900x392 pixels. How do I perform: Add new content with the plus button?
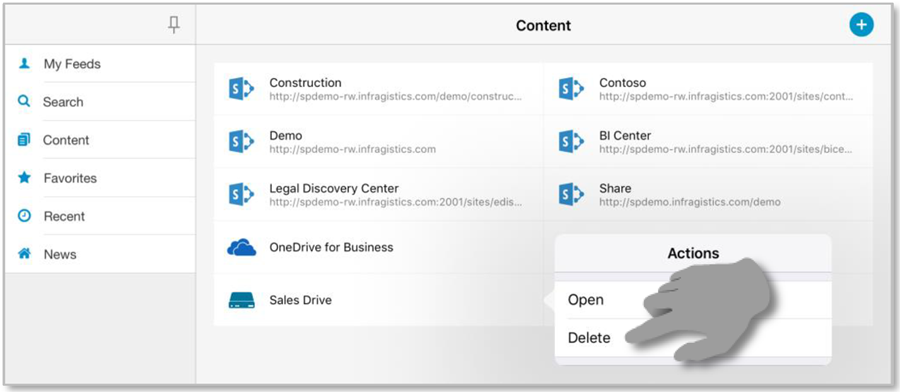click(x=861, y=25)
